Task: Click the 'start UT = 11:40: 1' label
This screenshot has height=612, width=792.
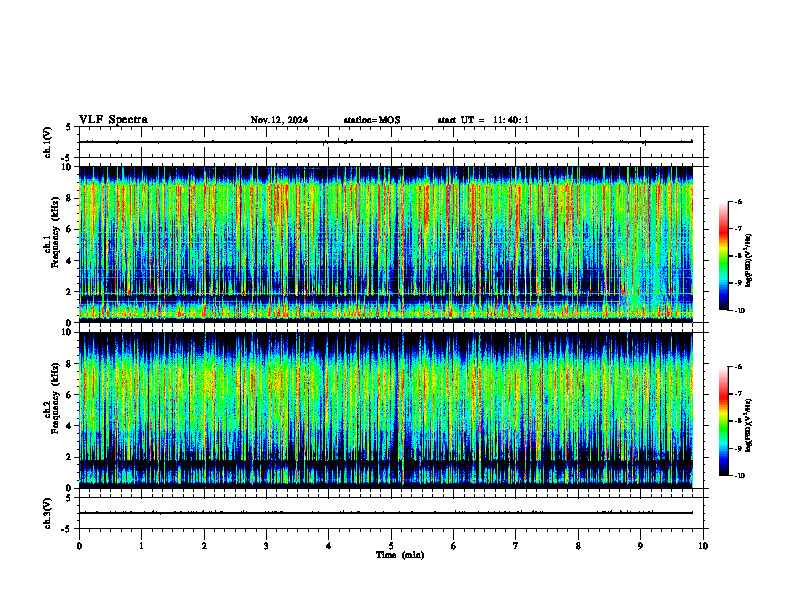Action: (483, 120)
